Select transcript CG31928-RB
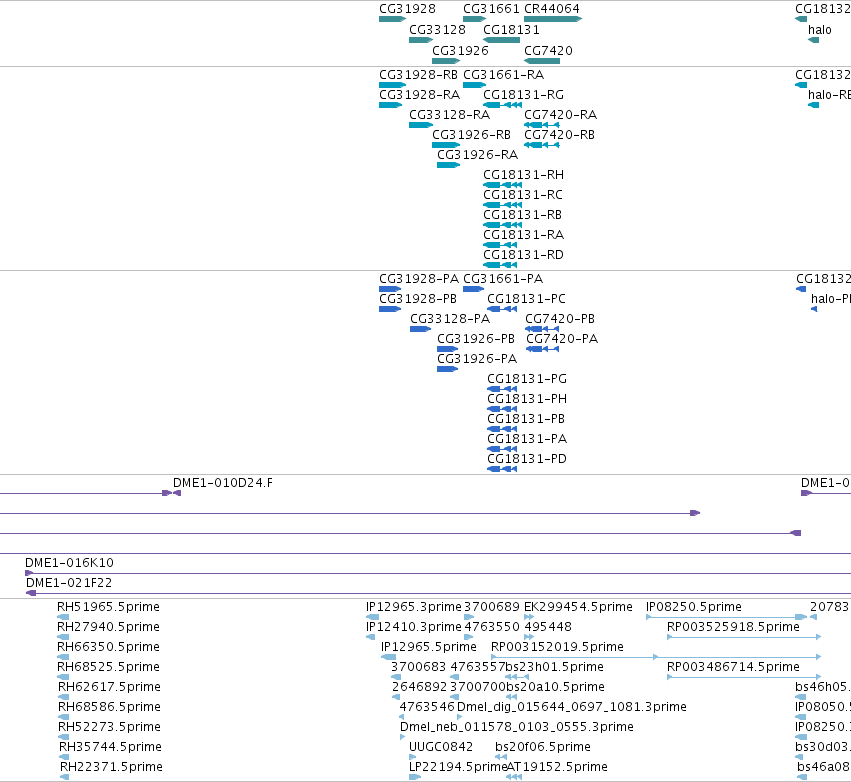Screen dimensions: 851x782 [392, 85]
